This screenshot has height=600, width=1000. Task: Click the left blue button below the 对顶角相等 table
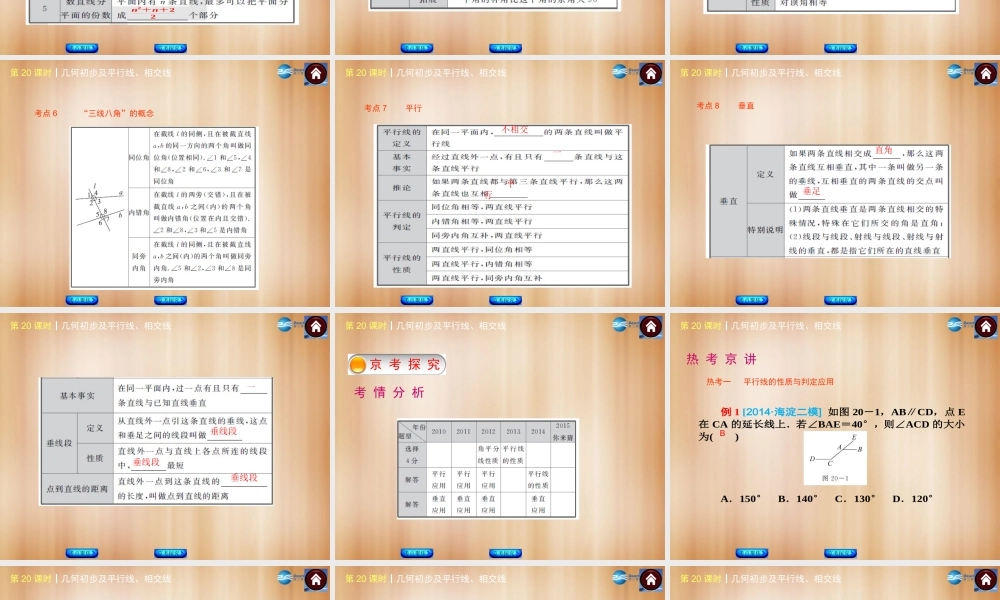752,48
